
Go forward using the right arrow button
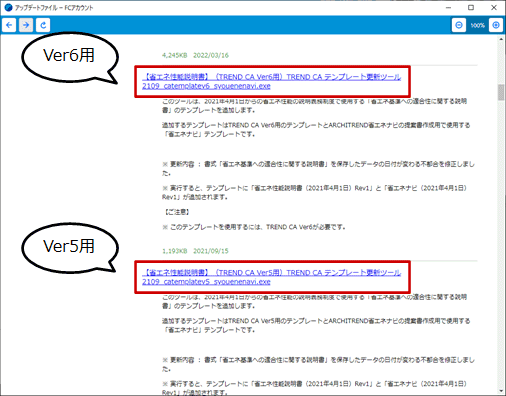coord(26,25)
